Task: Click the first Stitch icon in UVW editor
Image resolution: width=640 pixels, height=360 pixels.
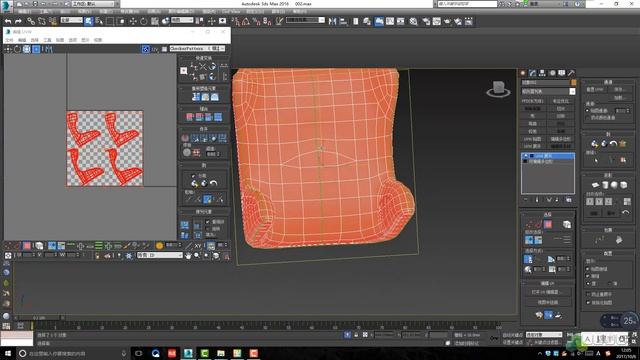Action: coord(190,117)
